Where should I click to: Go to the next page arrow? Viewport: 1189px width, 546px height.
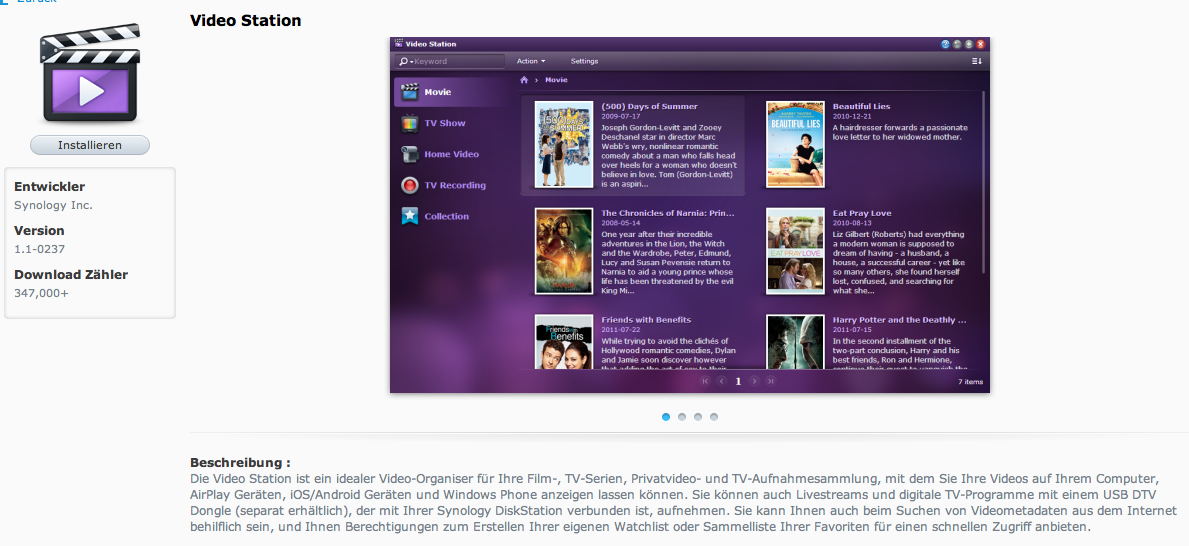tap(754, 381)
